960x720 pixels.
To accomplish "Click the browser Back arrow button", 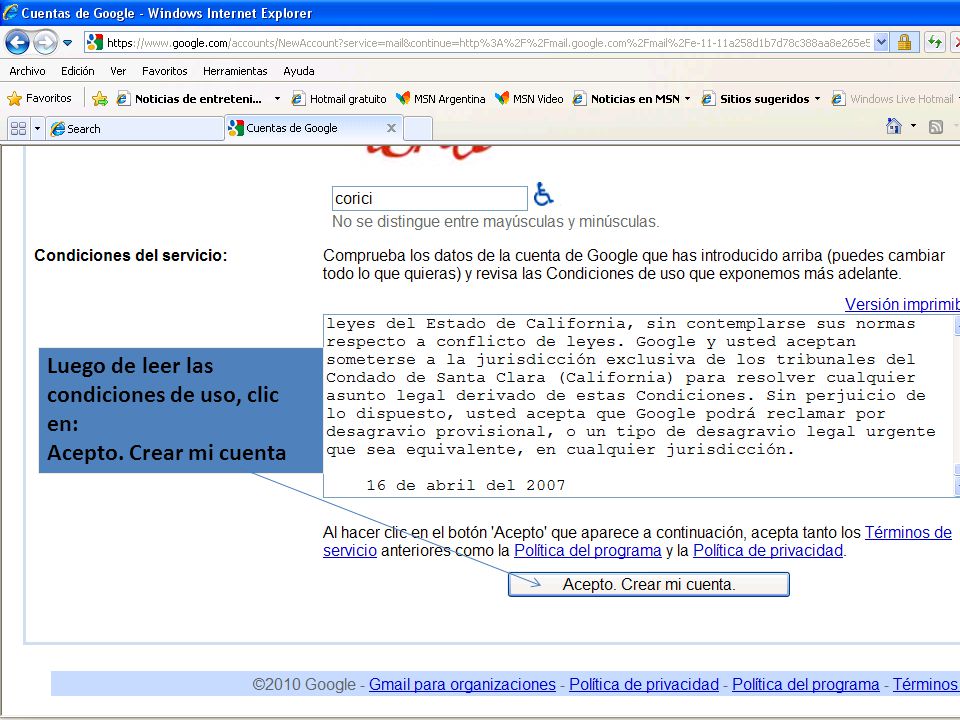I will (x=17, y=42).
